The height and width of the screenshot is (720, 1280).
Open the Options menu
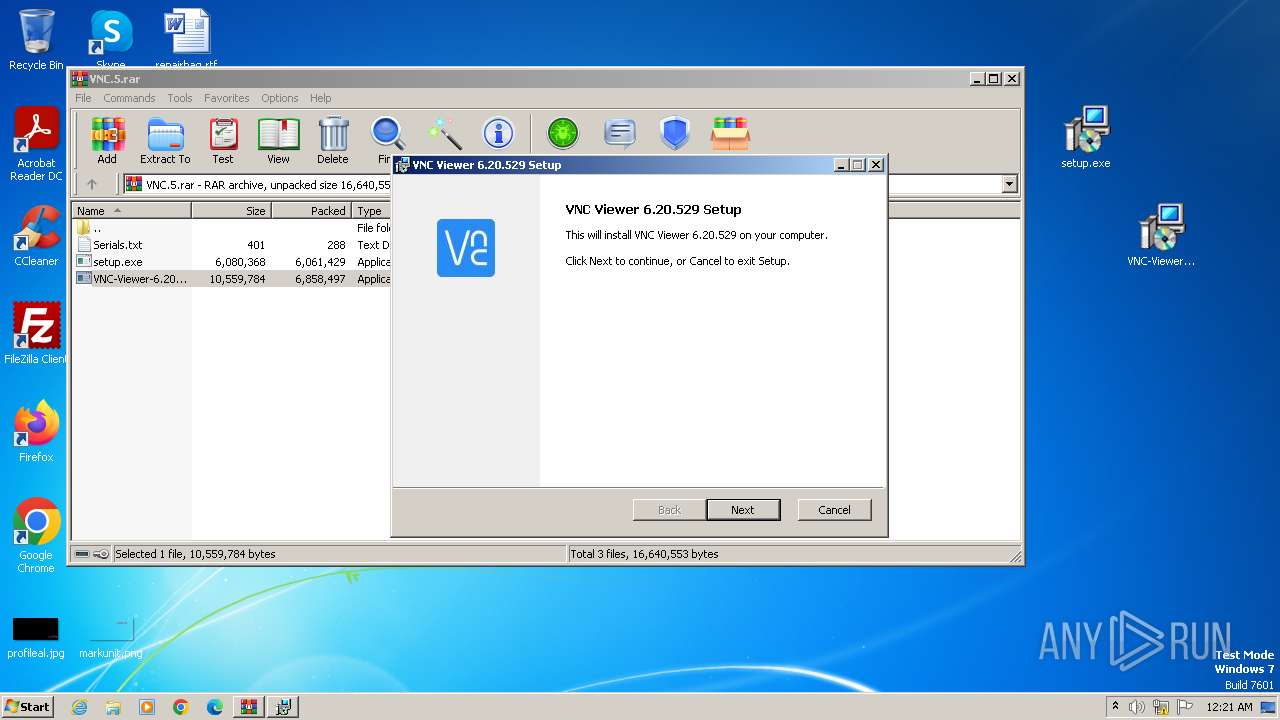[x=280, y=98]
